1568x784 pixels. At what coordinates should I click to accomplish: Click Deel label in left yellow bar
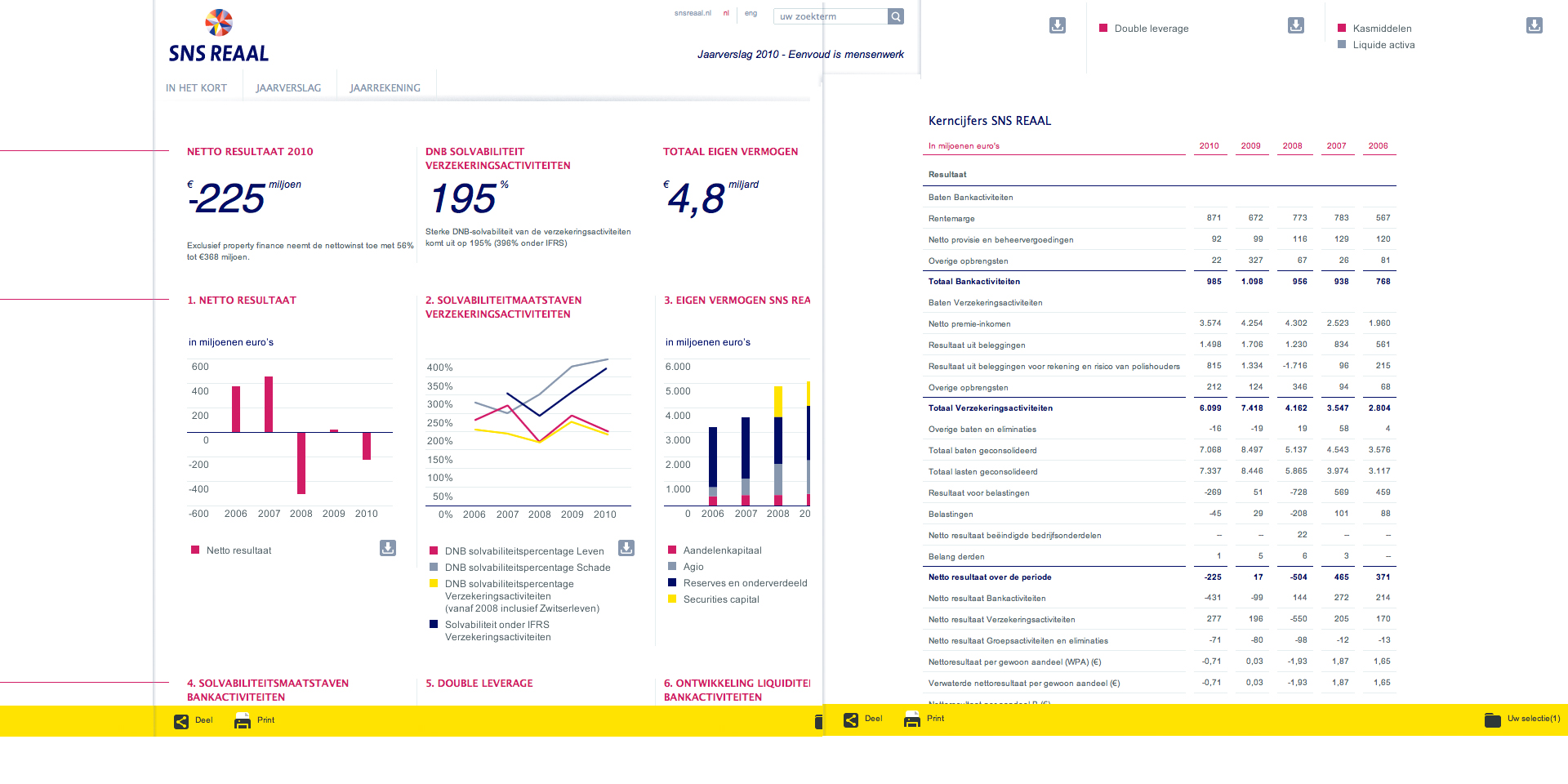click(203, 720)
